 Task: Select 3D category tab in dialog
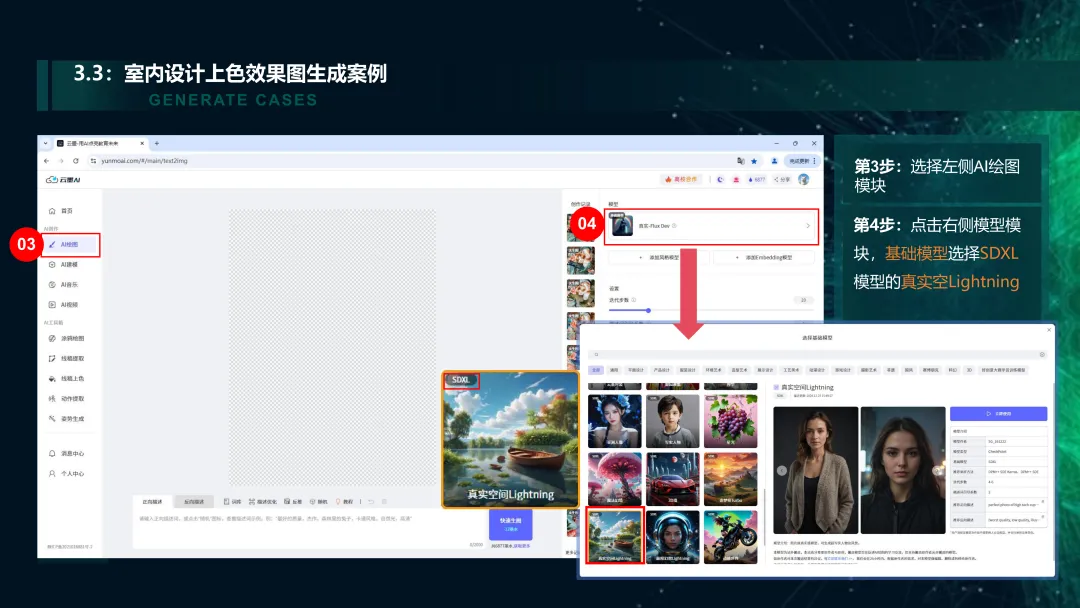(x=969, y=370)
